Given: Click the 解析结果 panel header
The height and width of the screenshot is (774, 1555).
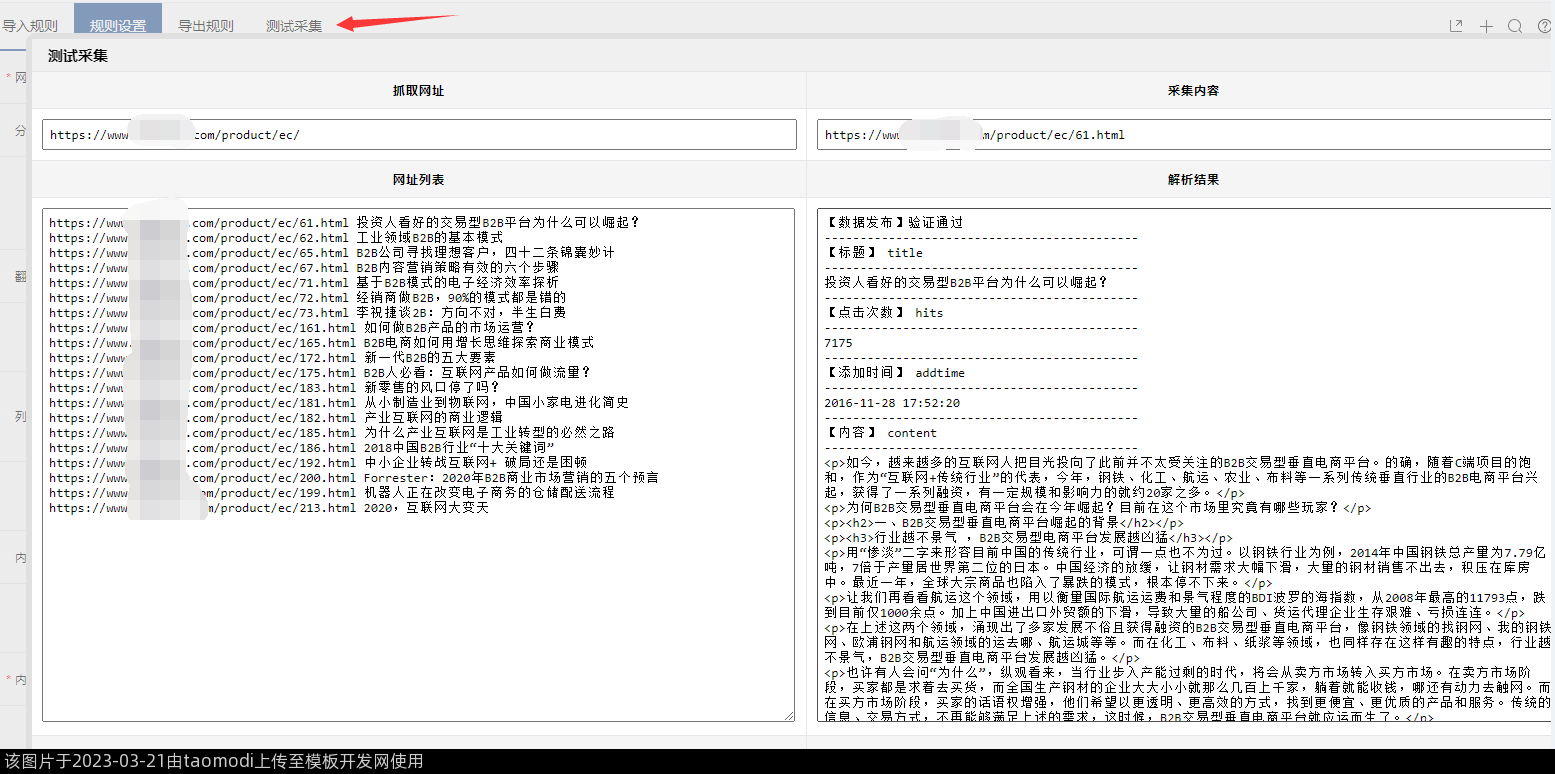Looking at the screenshot, I should coord(1193,180).
